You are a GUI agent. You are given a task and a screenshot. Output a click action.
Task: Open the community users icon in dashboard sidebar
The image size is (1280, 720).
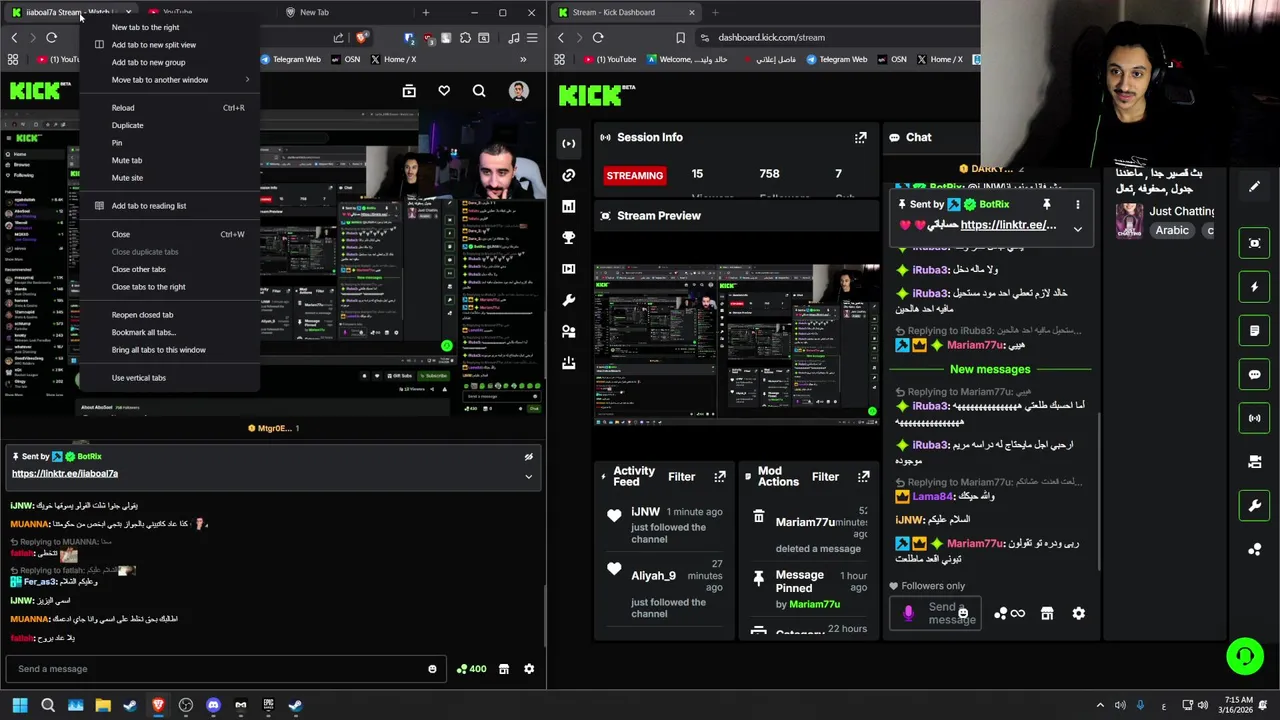pos(569,331)
